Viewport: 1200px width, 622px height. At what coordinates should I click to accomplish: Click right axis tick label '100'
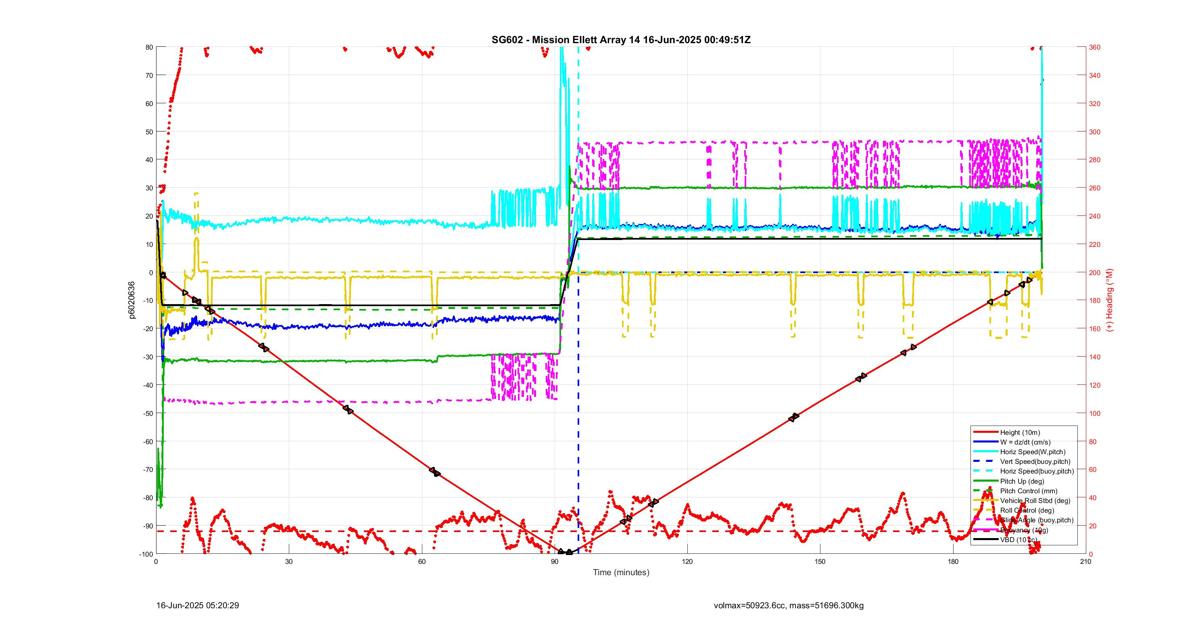tap(1095, 413)
